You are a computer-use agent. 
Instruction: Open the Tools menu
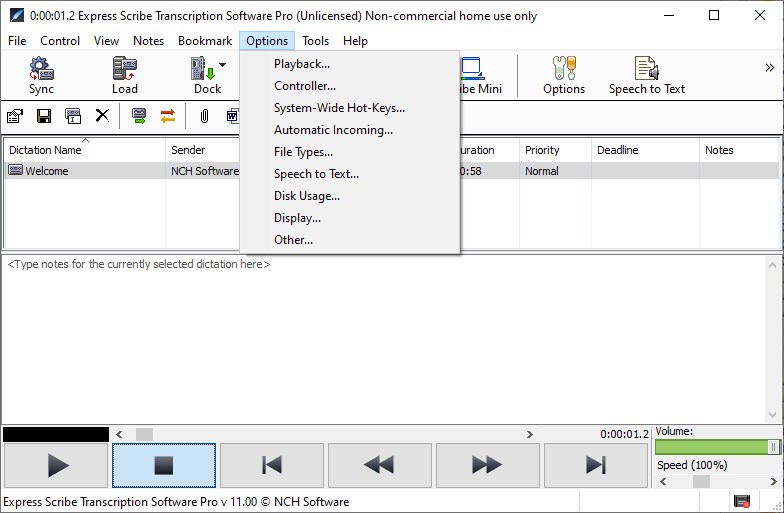(316, 40)
